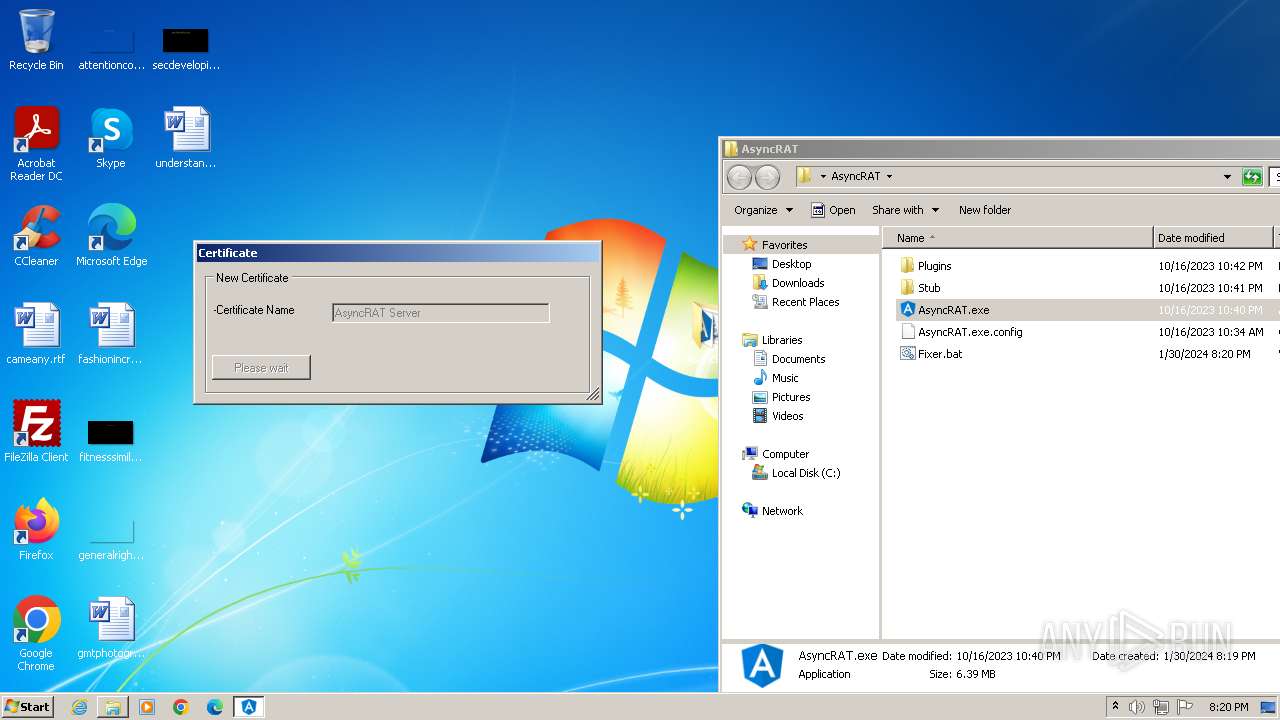Select Documents library
Image resolution: width=1280 pixels, height=720 pixels.
click(798, 359)
